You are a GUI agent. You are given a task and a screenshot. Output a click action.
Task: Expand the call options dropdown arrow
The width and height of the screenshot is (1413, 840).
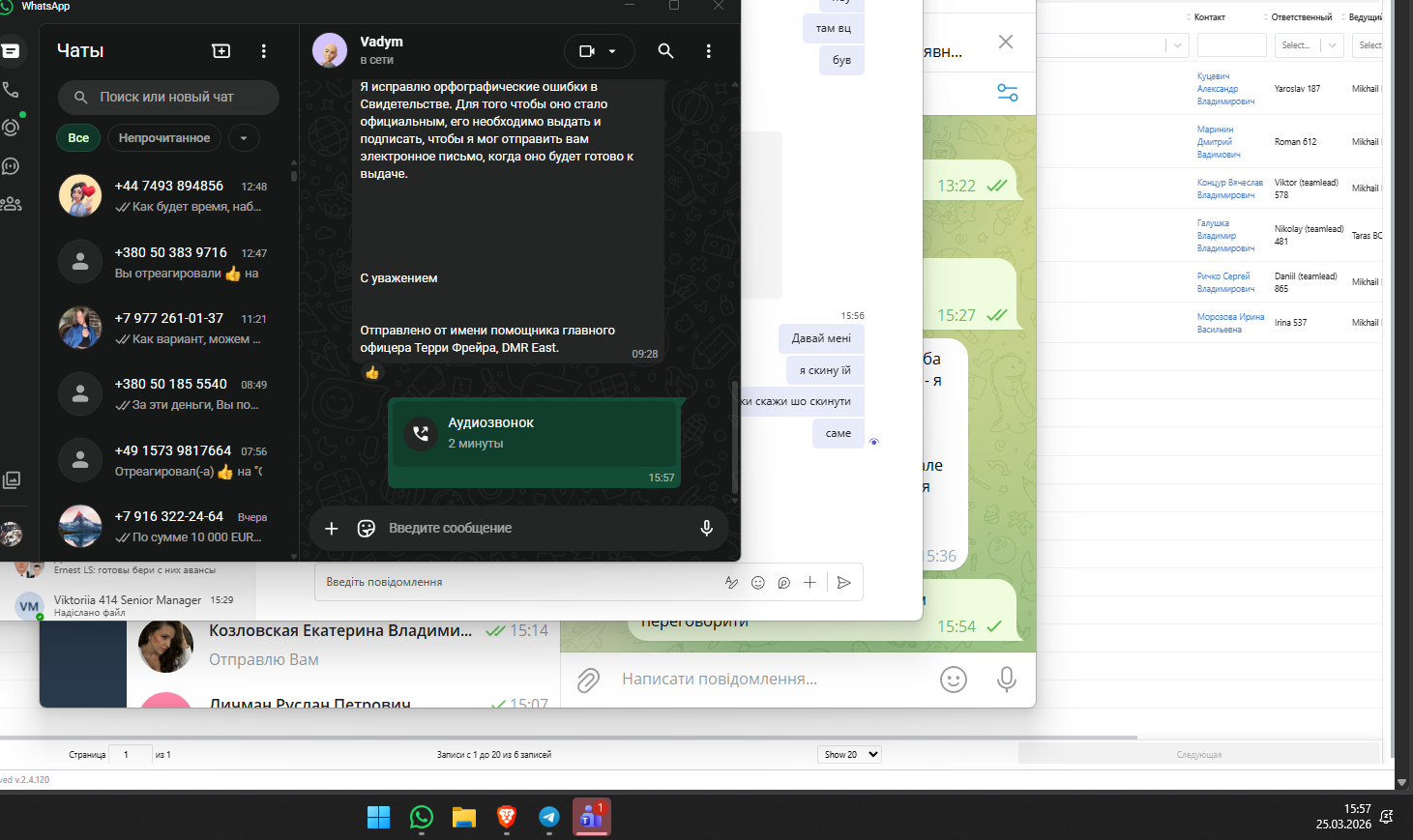(x=612, y=51)
